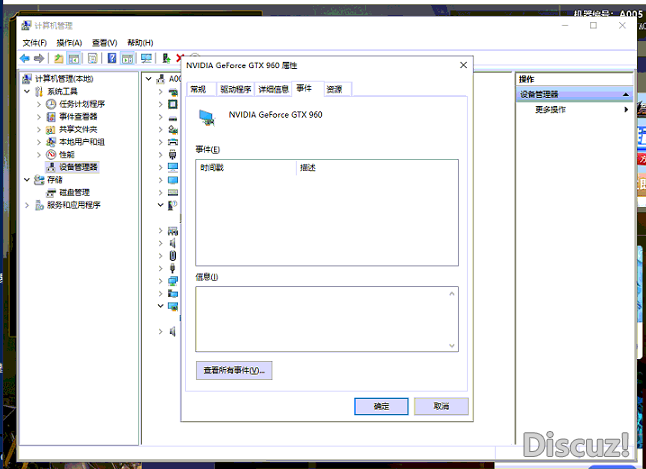Switch to the 常规 tab

point(201,89)
